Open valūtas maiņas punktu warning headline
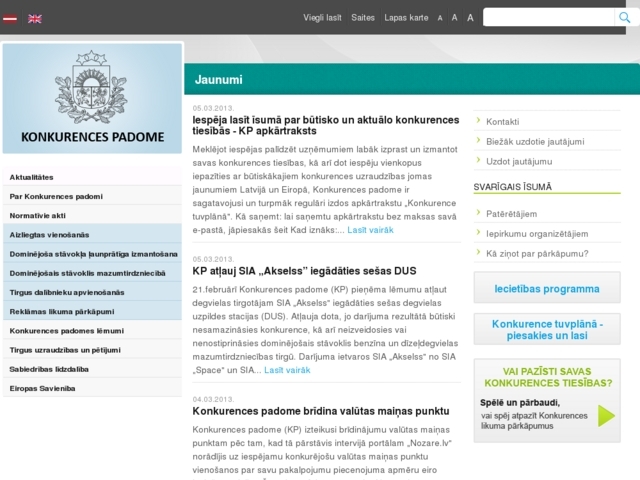640x480 pixels. [x=321, y=411]
